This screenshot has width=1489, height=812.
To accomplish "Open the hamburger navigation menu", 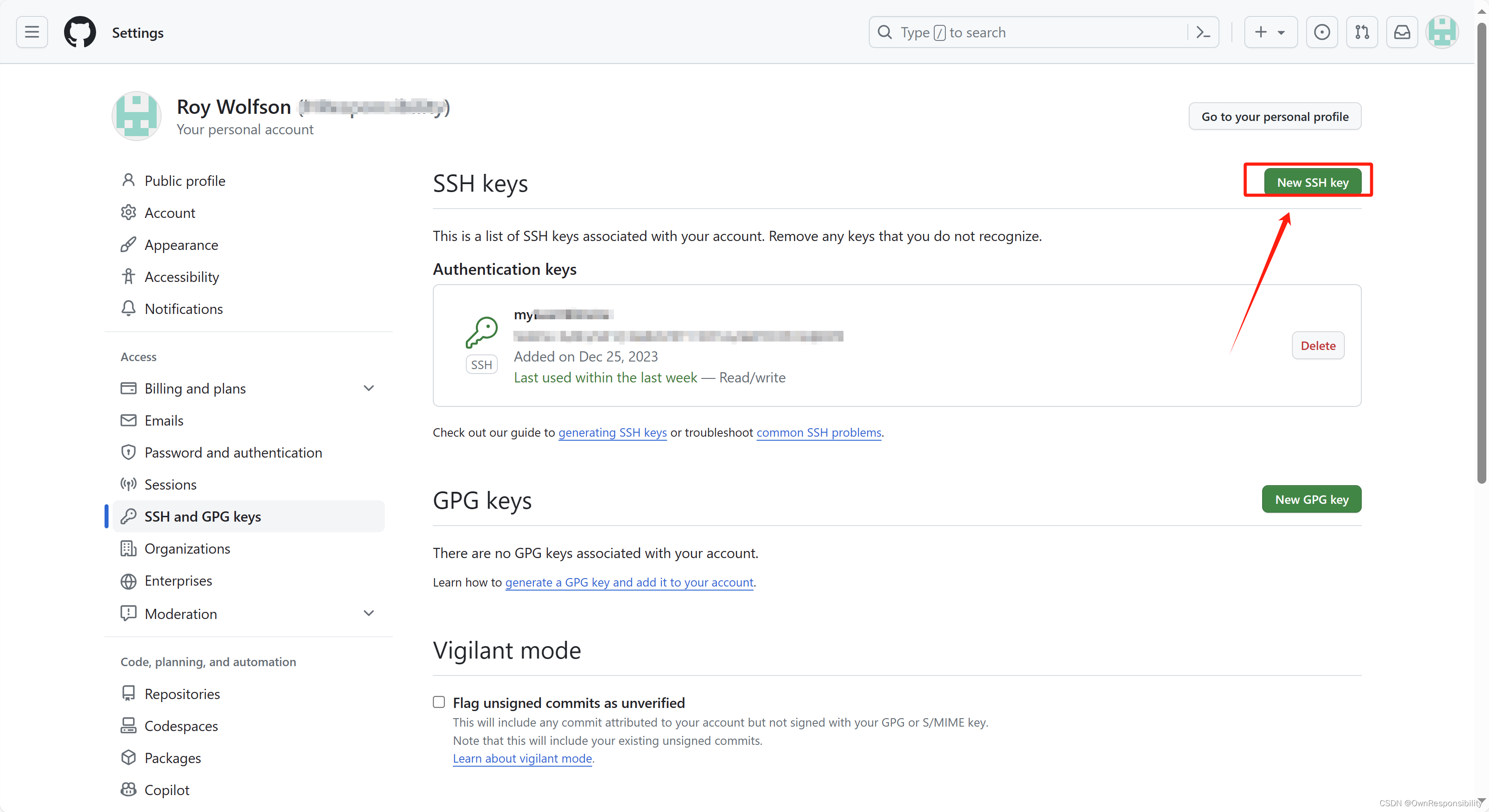I will coord(31,32).
